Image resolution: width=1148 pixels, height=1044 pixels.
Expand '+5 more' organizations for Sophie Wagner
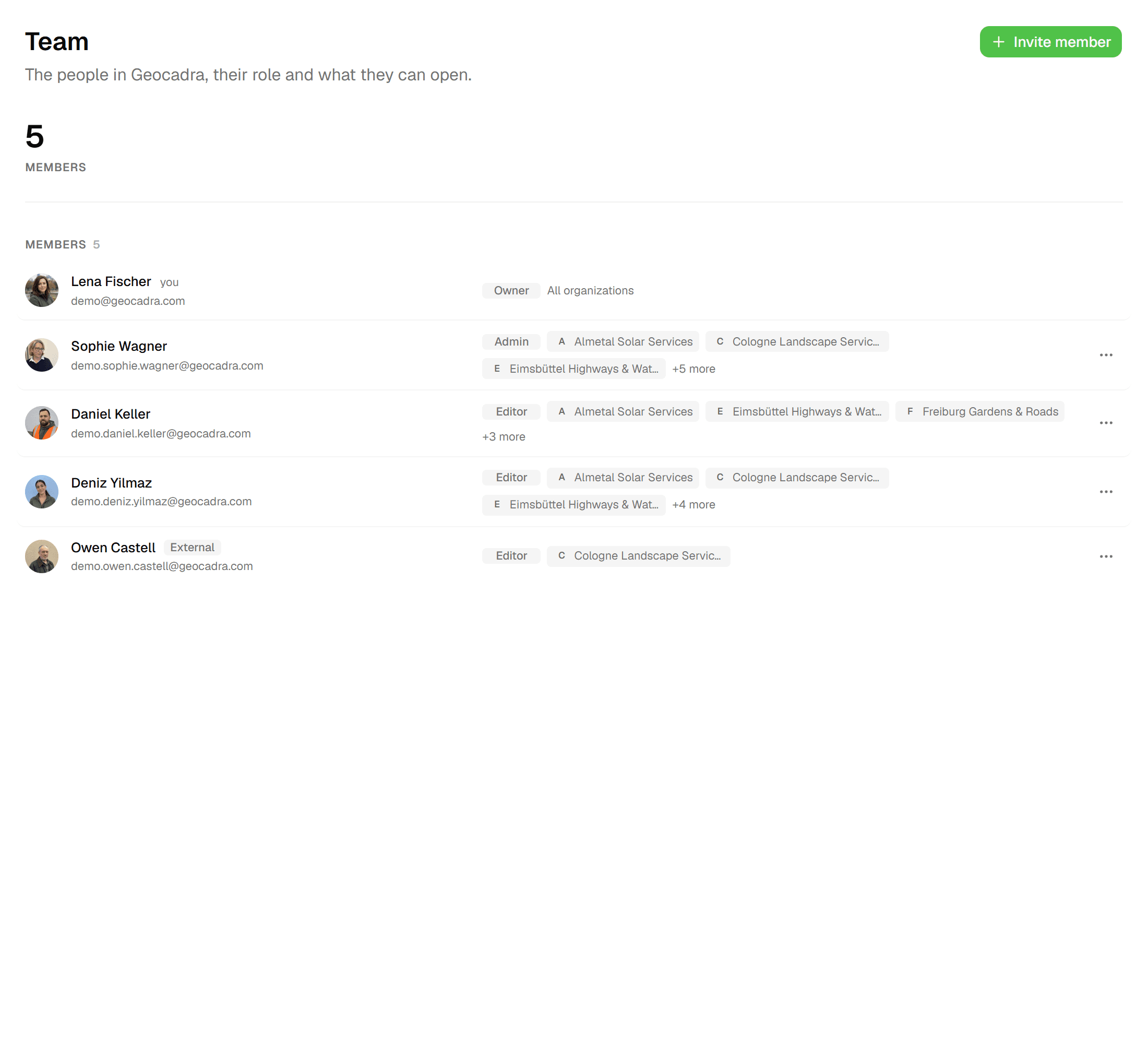click(x=693, y=369)
